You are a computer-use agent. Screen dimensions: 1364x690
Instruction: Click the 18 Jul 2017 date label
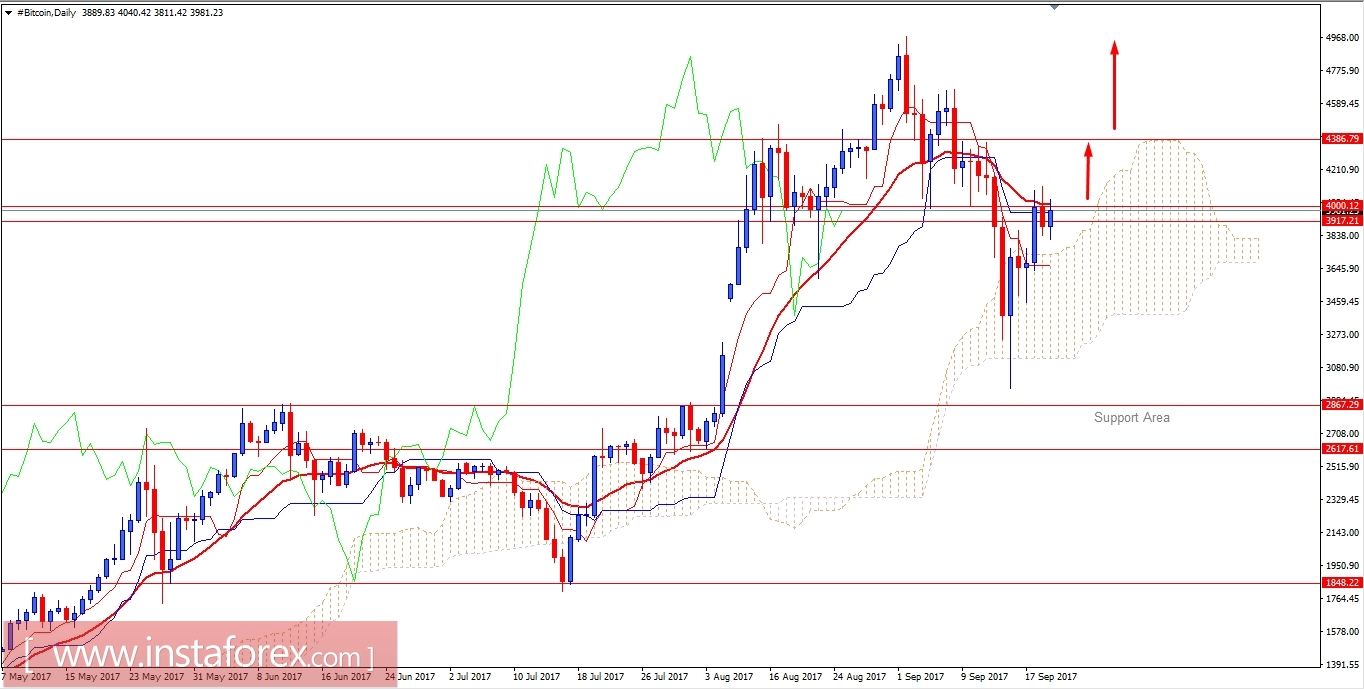[602, 677]
